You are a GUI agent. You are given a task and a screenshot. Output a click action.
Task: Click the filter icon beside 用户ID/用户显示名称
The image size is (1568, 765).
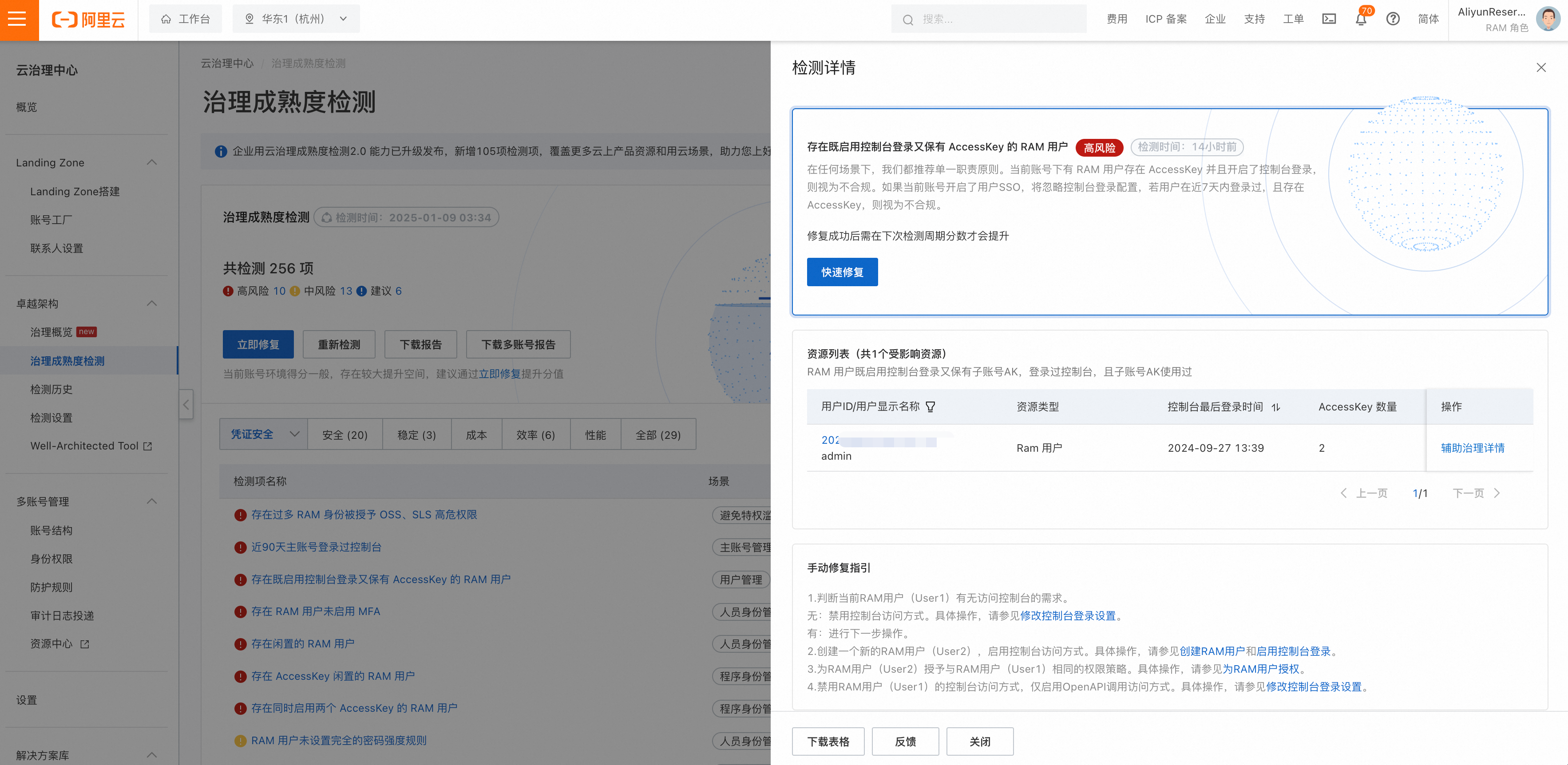(930, 406)
